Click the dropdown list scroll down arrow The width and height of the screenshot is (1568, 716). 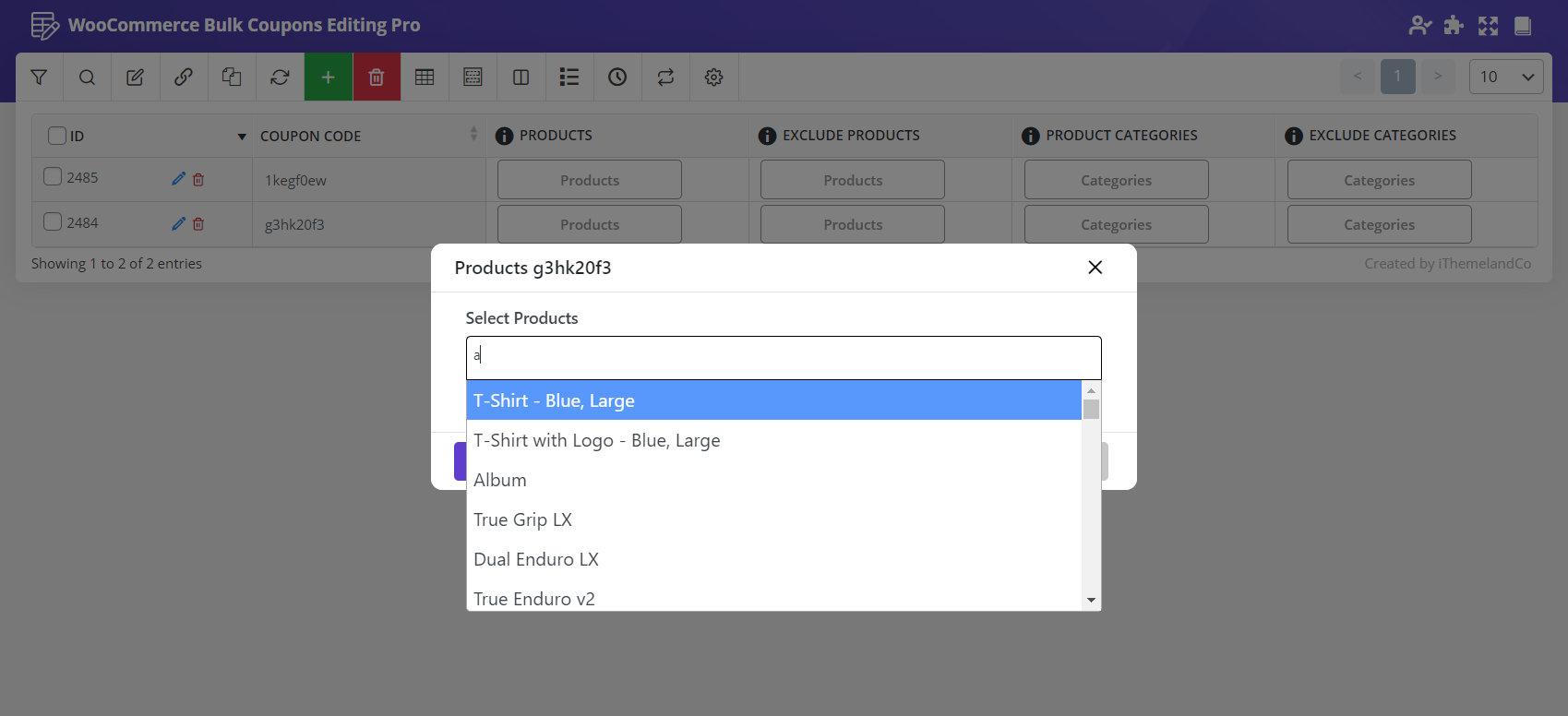click(x=1091, y=601)
